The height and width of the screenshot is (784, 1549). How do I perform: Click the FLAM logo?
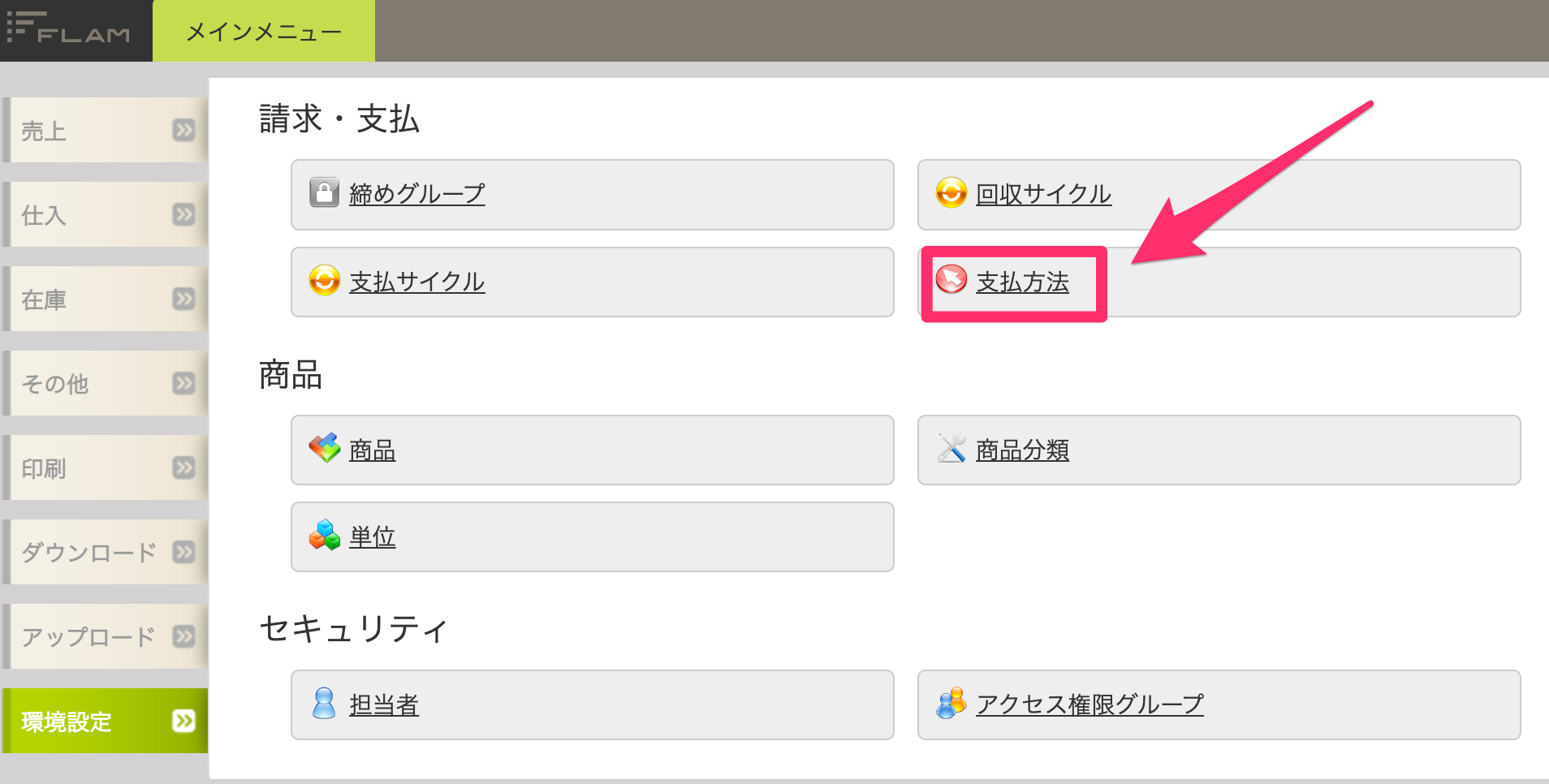[x=69, y=28]
